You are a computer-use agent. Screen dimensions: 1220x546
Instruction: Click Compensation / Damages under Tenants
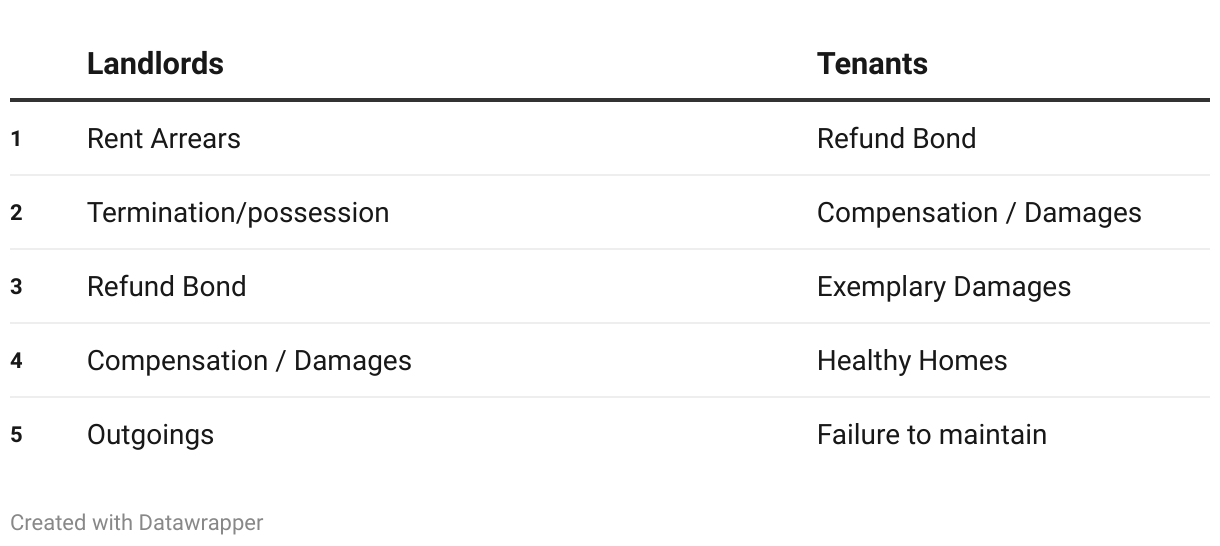(979, 213)
